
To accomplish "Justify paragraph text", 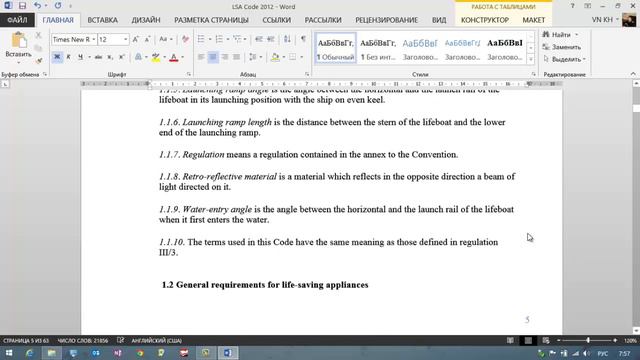I will [x=236, y=57].
